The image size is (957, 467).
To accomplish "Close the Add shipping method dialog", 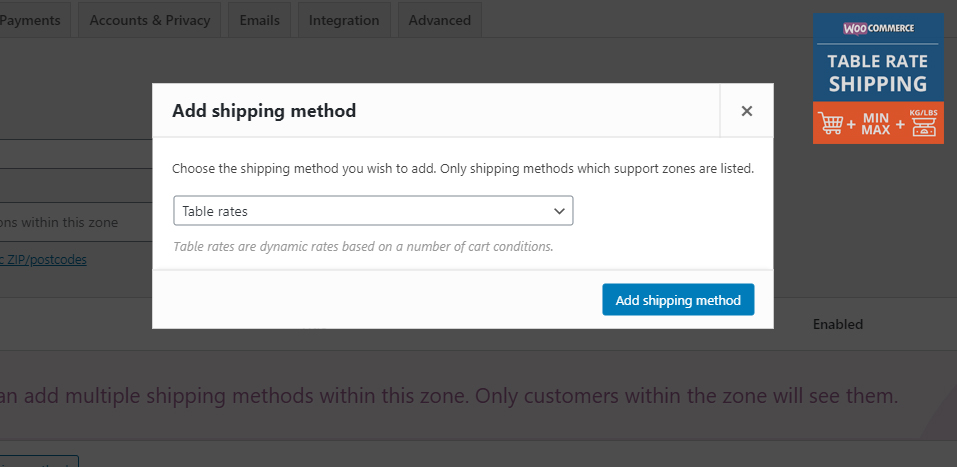I will click(746, 110).
